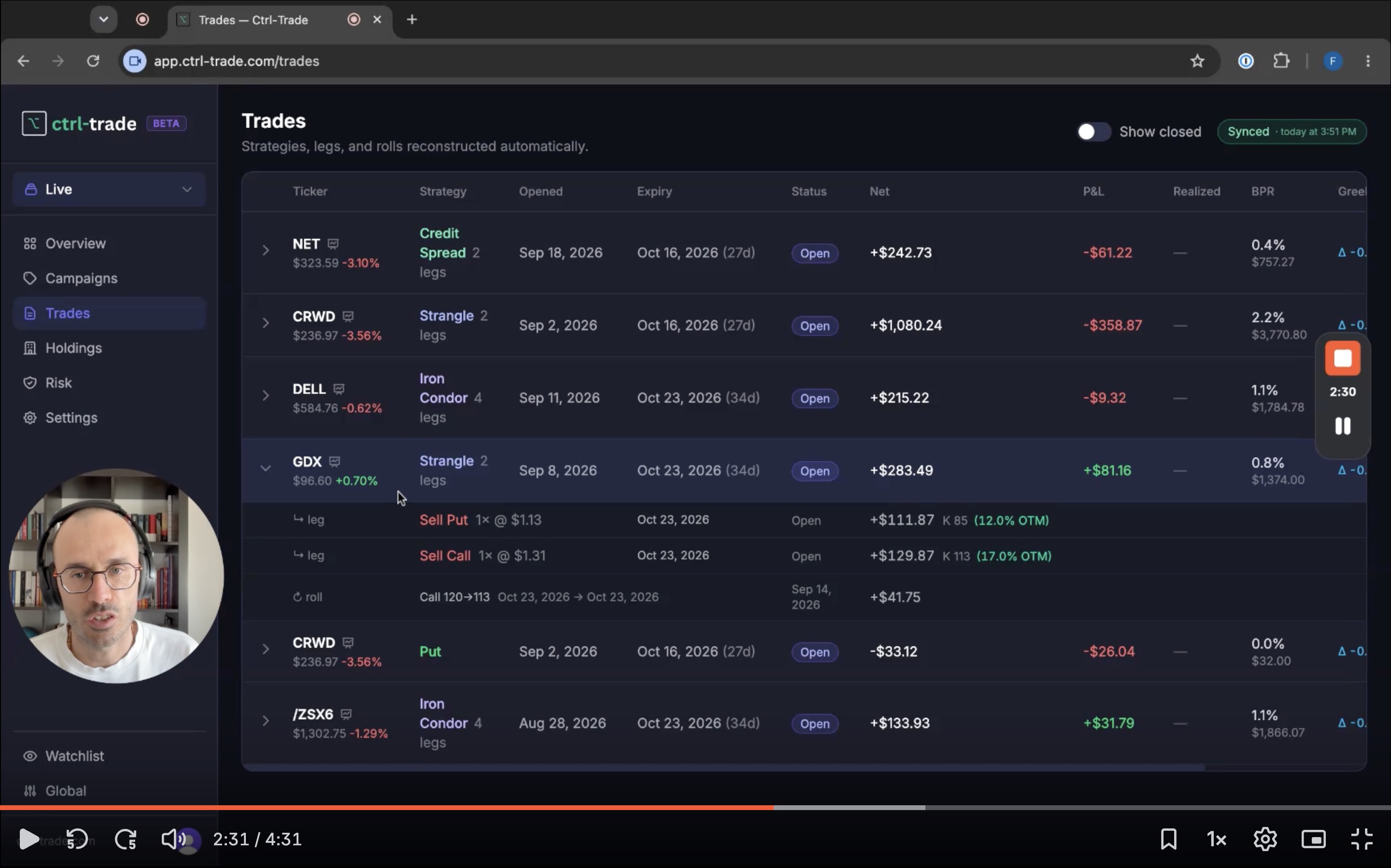The image size is (1391, 868).
Task: Enable picture-in-picture mode for the video
Action: coord(1313,840)
